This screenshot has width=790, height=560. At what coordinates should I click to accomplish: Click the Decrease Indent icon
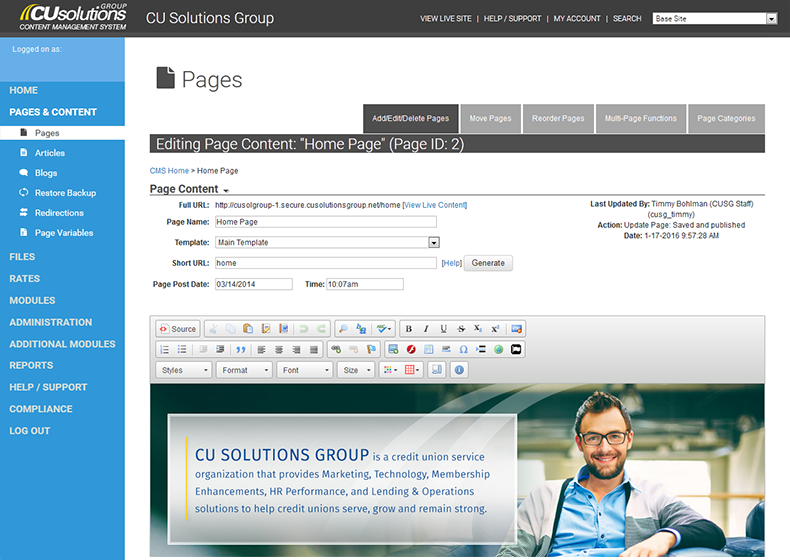[x=203, y=349]
